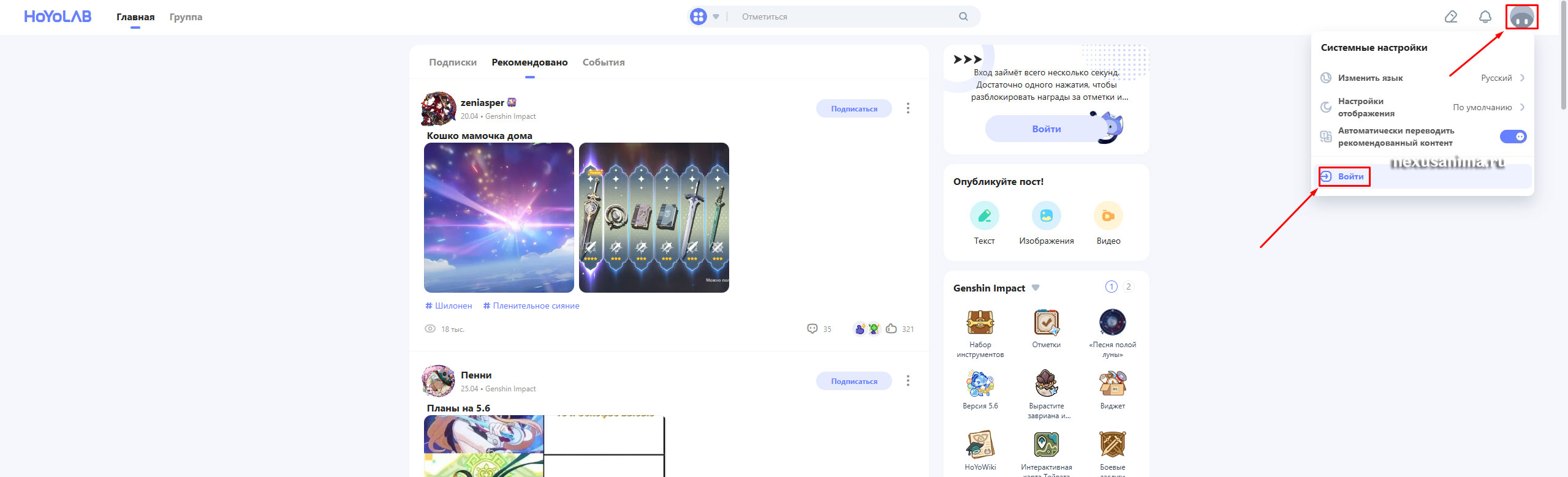1568x477 pixels.
Task: Open the Шилонен hashtag
Action: [x=449, y=306]
